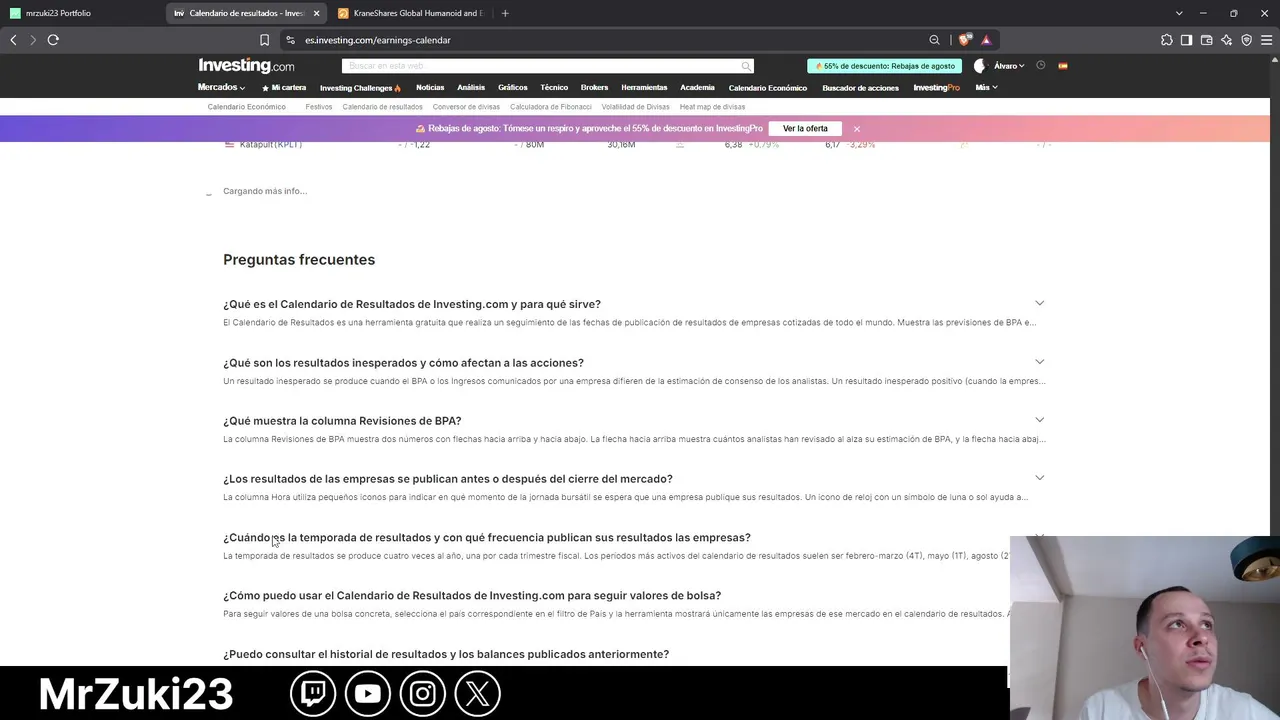The width and height of the screenshot is (1280, 720).
Task: Open the X icon in the bottom overlay
Action: pyautogui.click(x=477, y=693)
